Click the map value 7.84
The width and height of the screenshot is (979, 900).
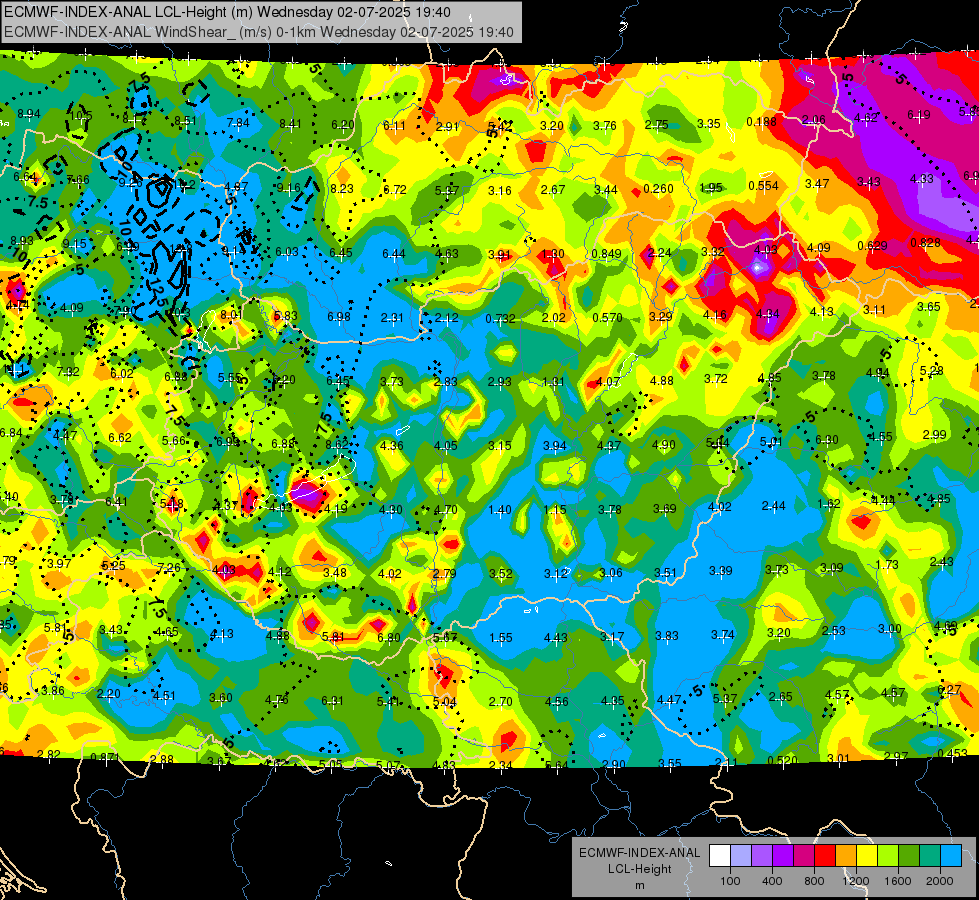tap(238, 122)
